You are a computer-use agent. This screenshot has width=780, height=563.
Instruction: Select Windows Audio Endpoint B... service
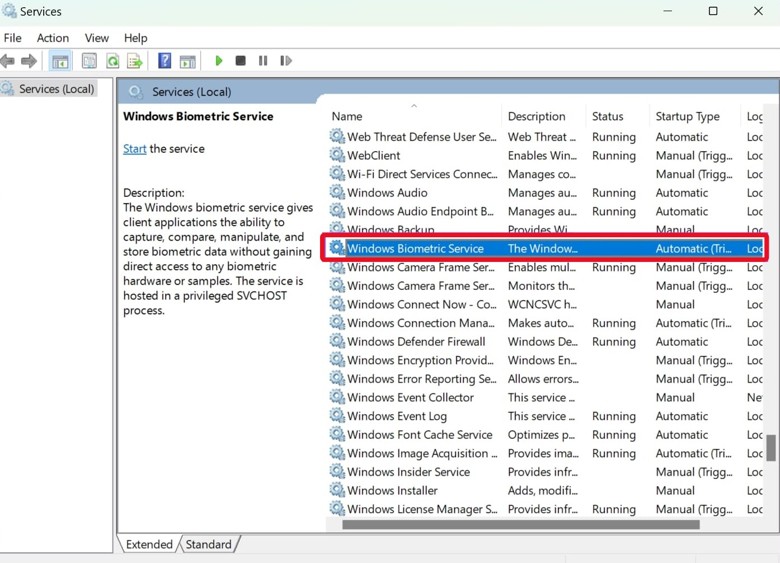point(420,211)
